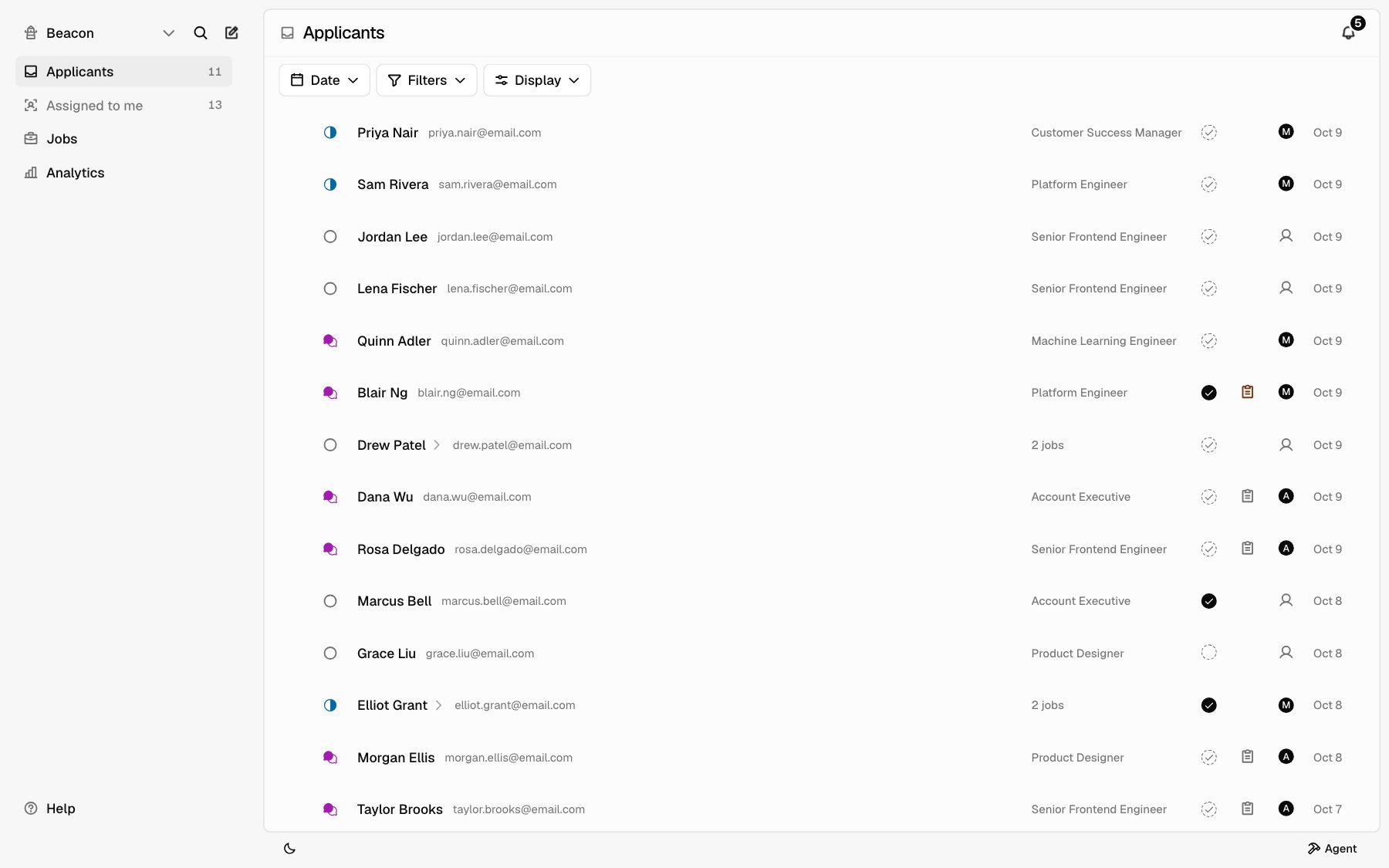This screenshot has height=868, width=1389.
Task: Click the chat status icon for Quinn Adler
Action: [330, 340]
